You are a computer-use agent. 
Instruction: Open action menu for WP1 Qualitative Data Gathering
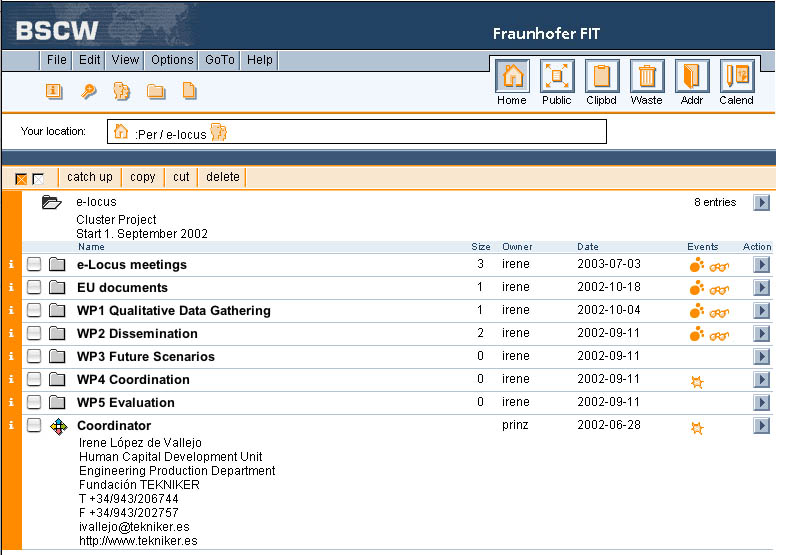click(761, 311)
